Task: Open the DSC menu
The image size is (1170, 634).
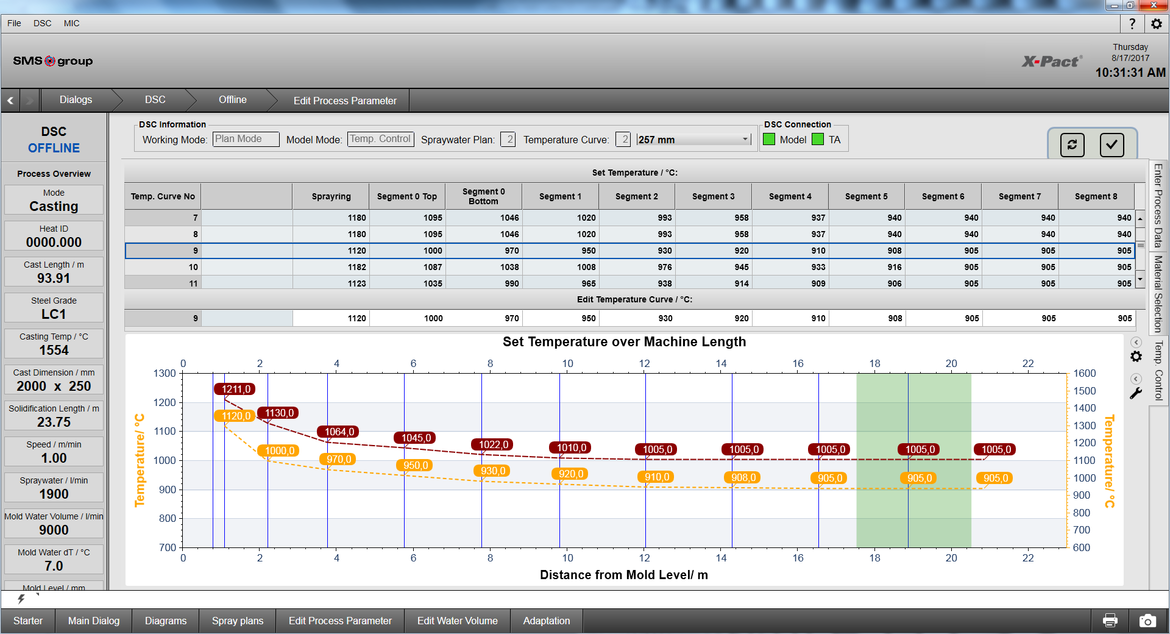Action: 43,23
